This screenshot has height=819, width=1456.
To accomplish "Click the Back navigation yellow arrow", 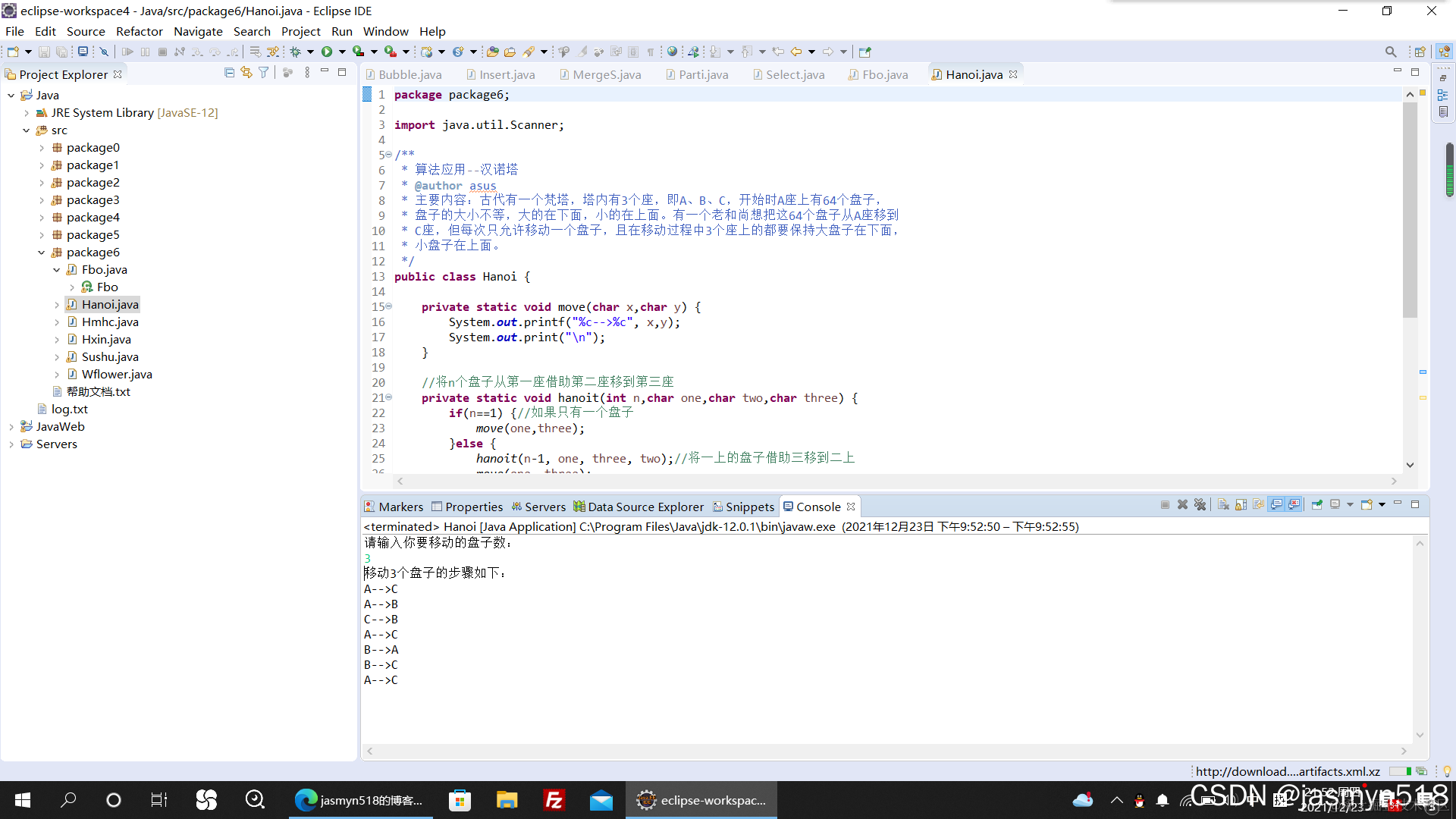I will (795, 52).
